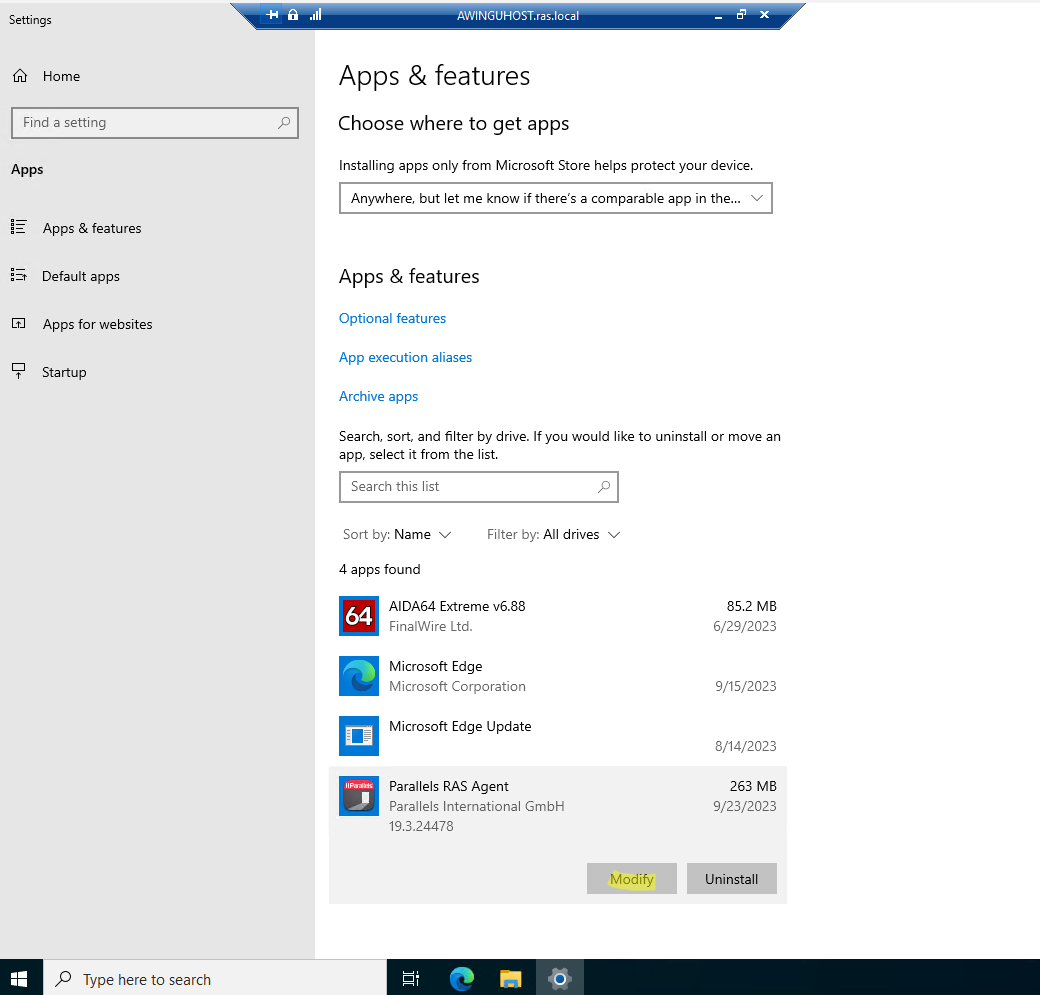Click Parallels size 263 MB

(753, 786)
